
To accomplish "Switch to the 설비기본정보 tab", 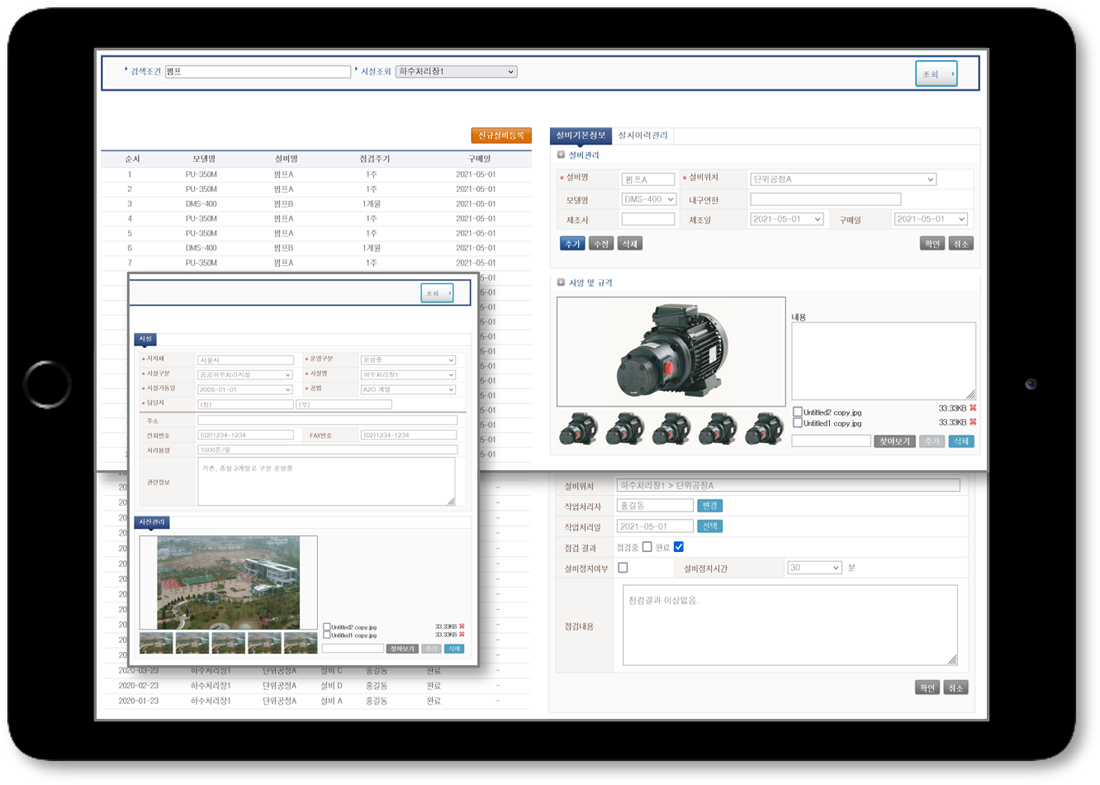I will (580, 135).
